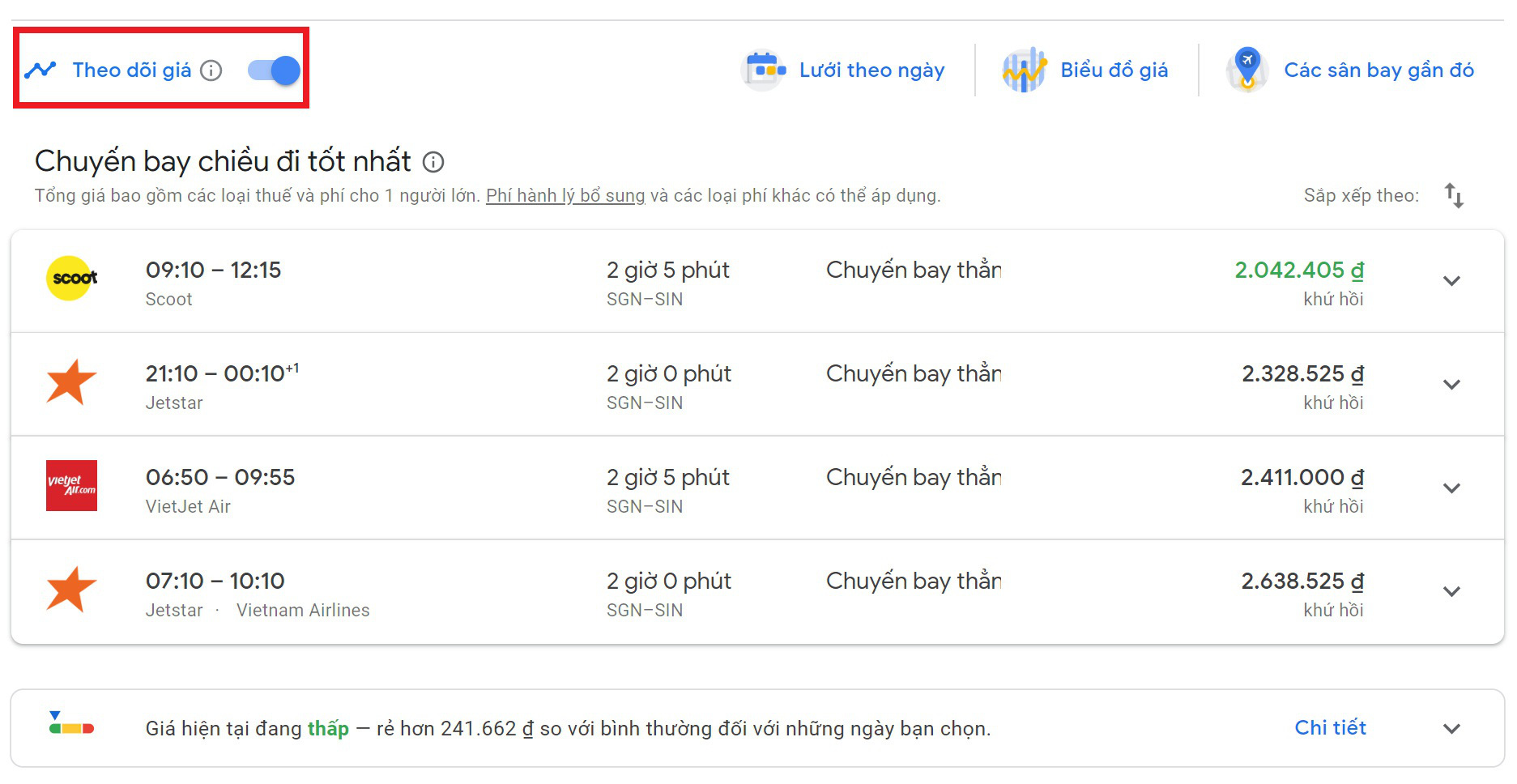The image size is (1517, 784).
Task: Expand the Scoot 09:10 – 12:15 flight details
Action: tap(1451, 281)
